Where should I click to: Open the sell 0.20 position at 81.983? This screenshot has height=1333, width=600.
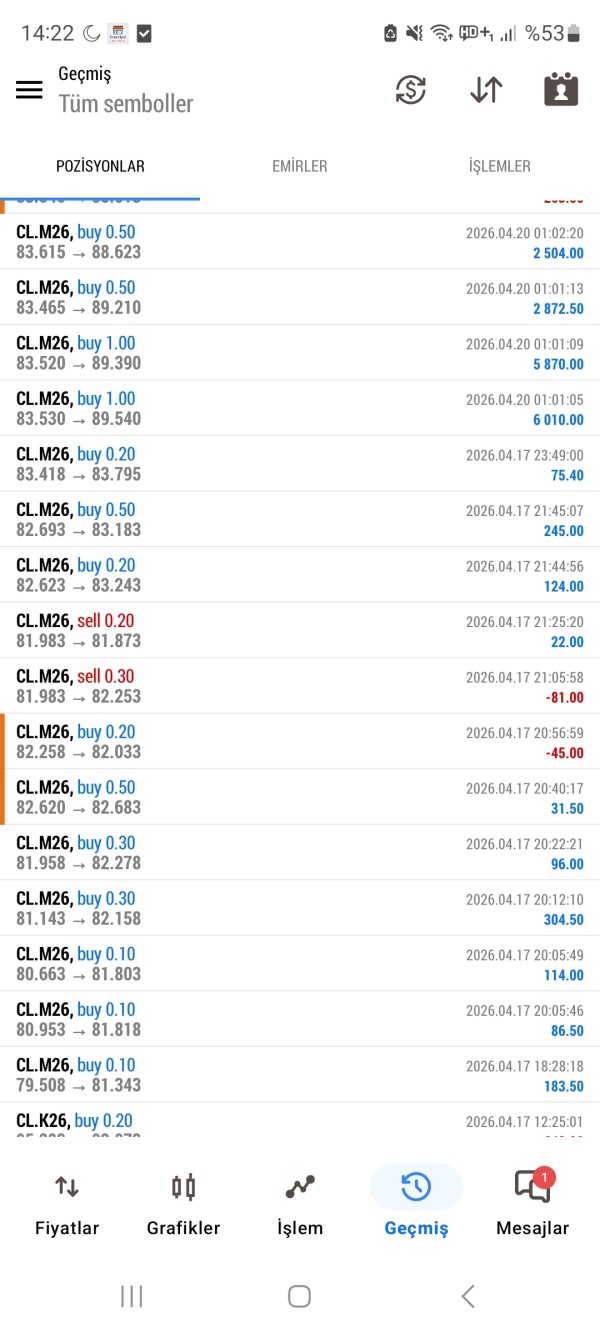tap(300, 630)
